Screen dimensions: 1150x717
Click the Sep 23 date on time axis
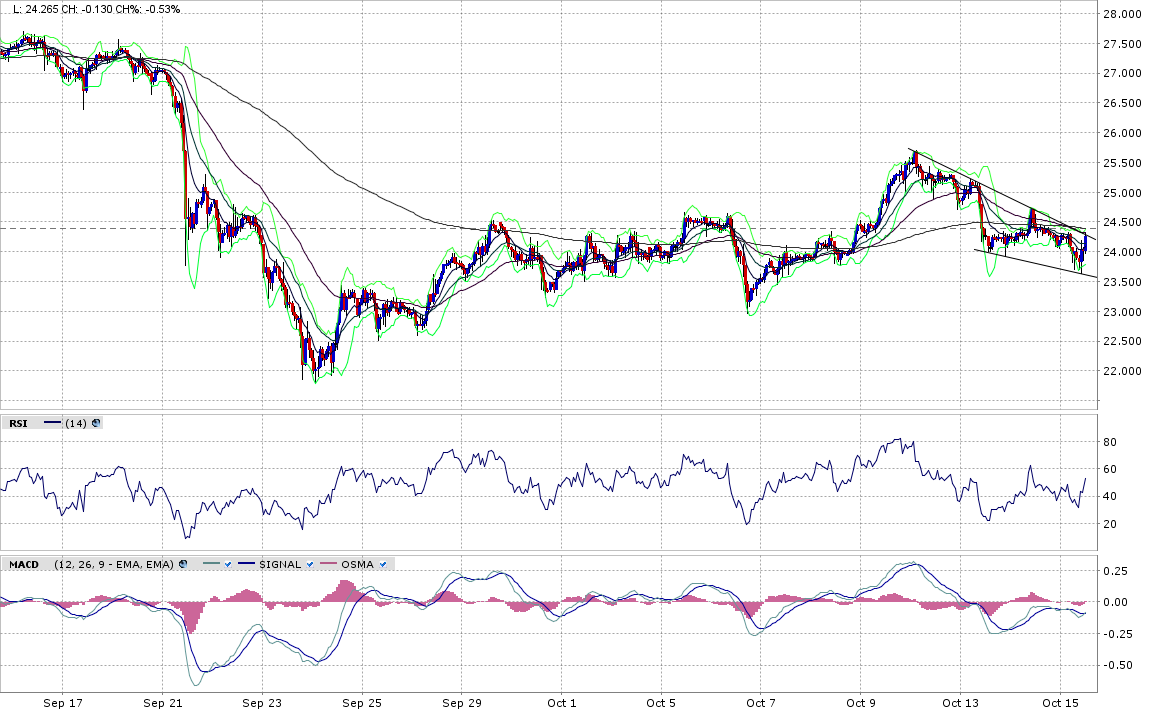pyautogui.click(x=261, y=704)
